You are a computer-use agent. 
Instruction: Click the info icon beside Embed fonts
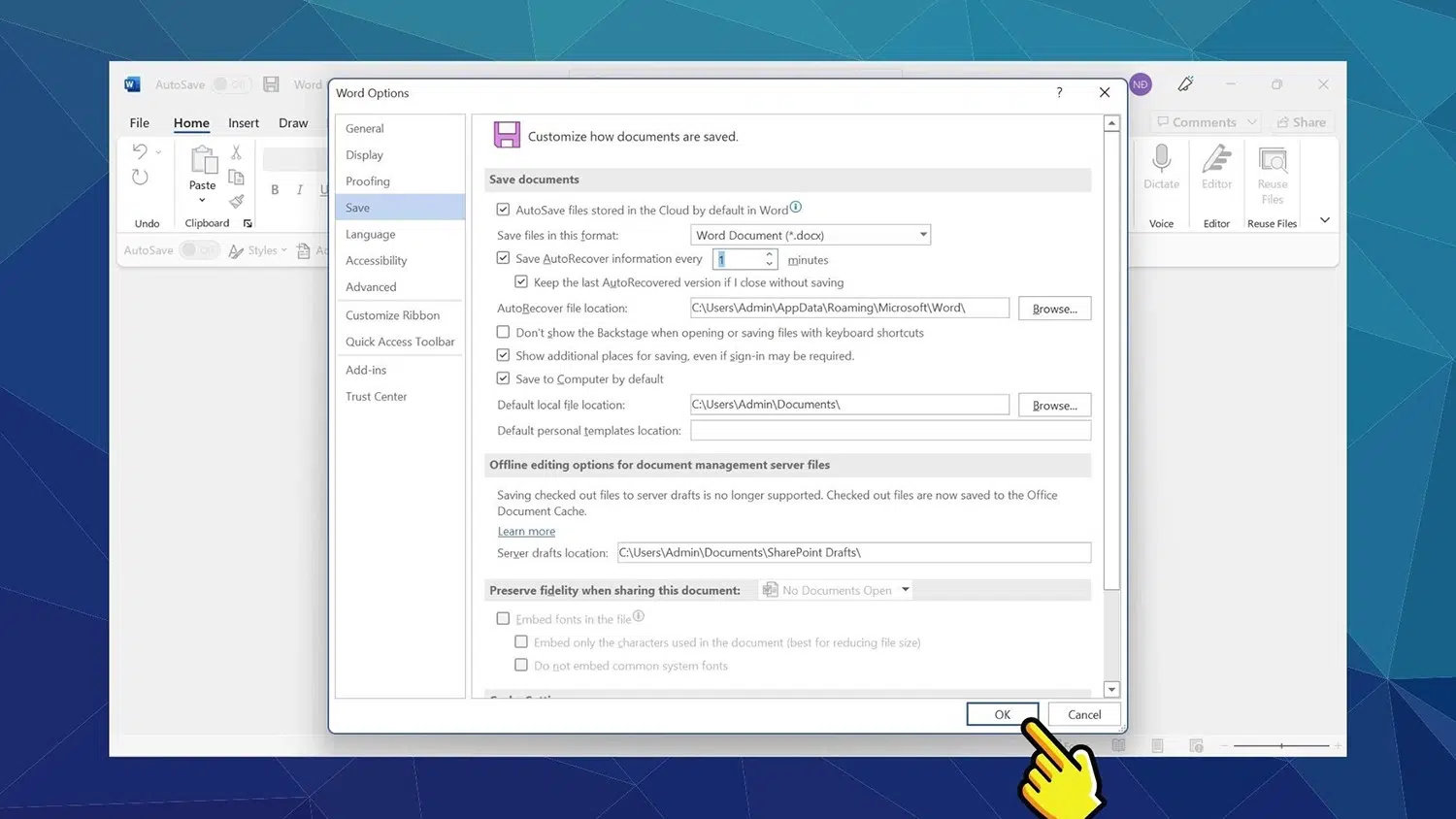tap(639, 616)
